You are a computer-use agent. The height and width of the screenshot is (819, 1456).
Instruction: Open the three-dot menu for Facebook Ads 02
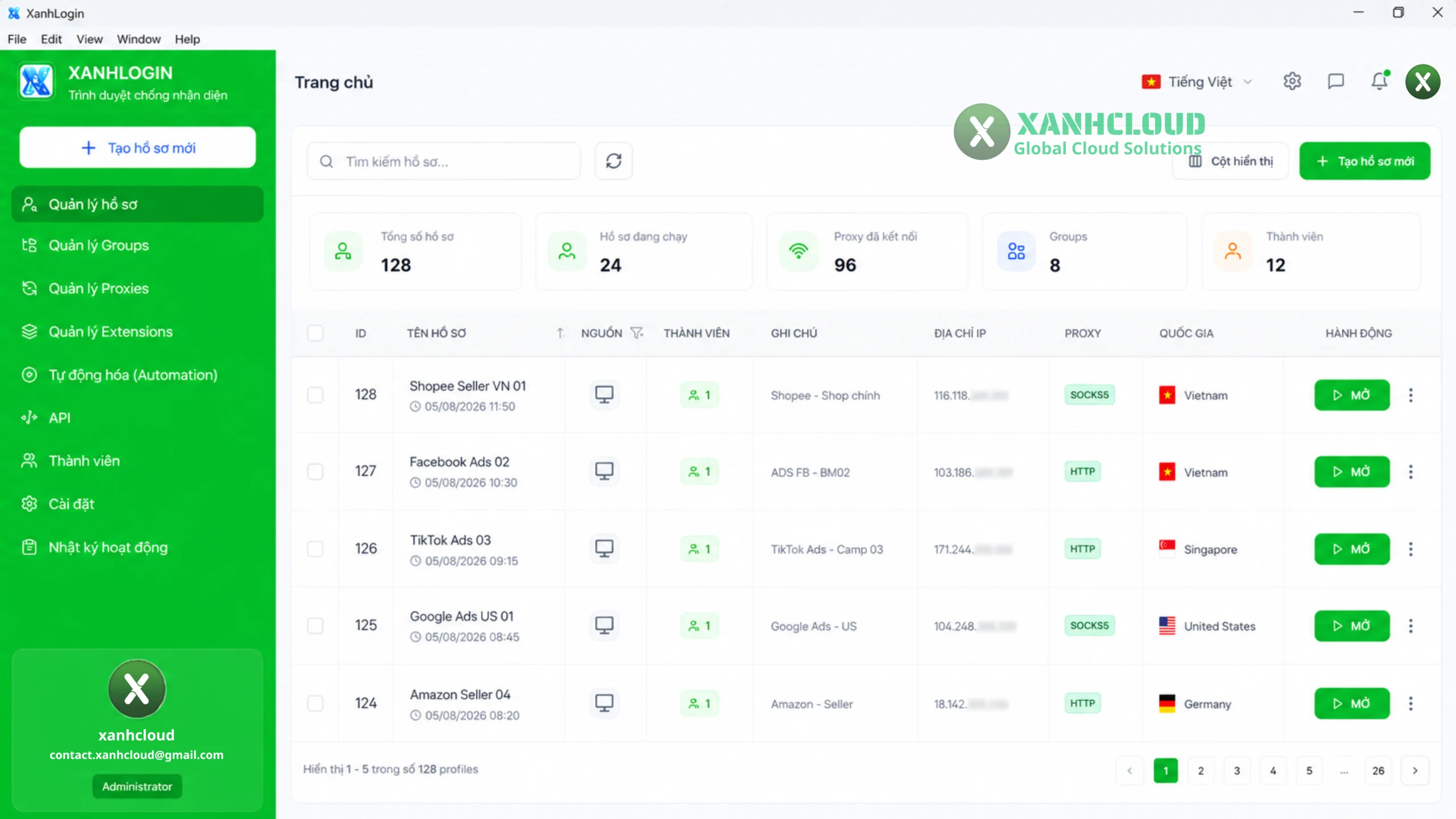1410,471
